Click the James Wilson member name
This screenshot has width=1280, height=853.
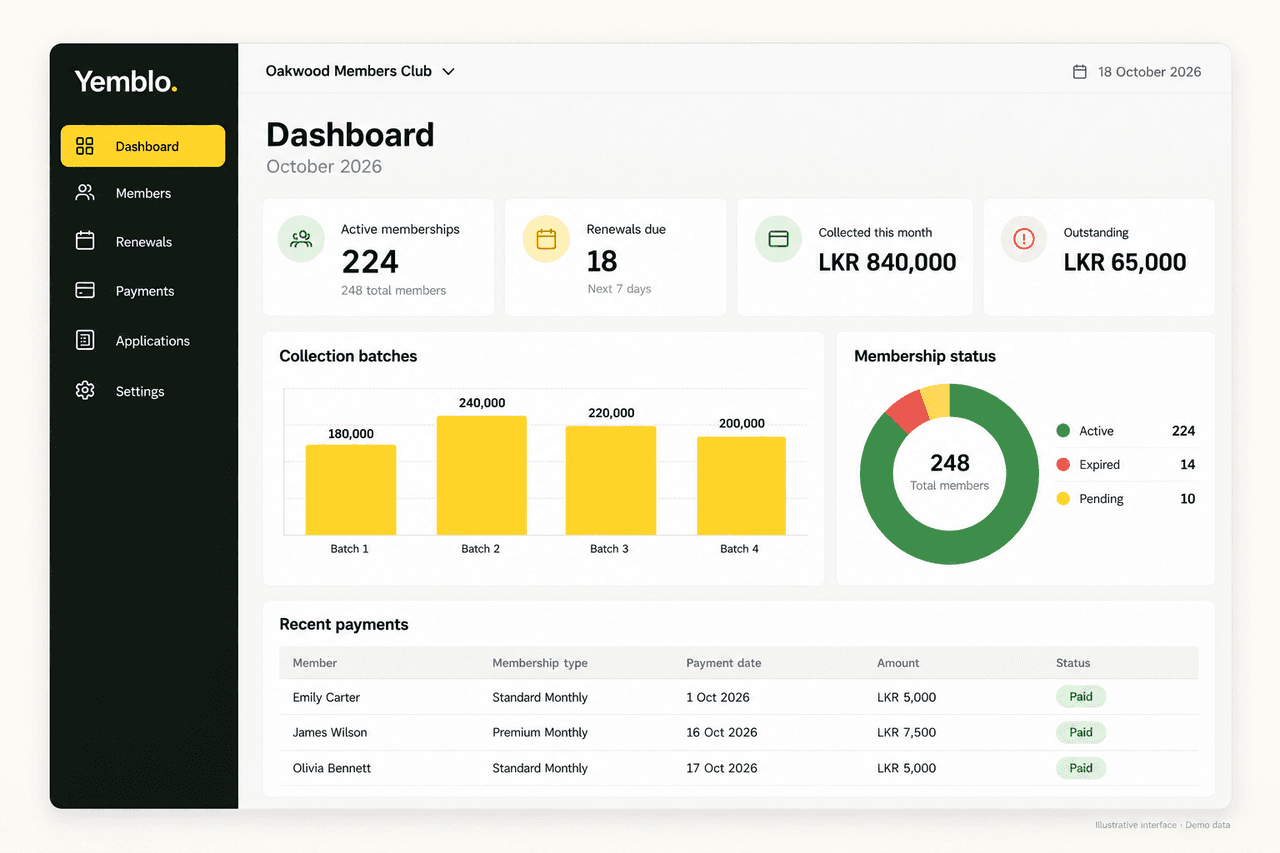(330, 732)
